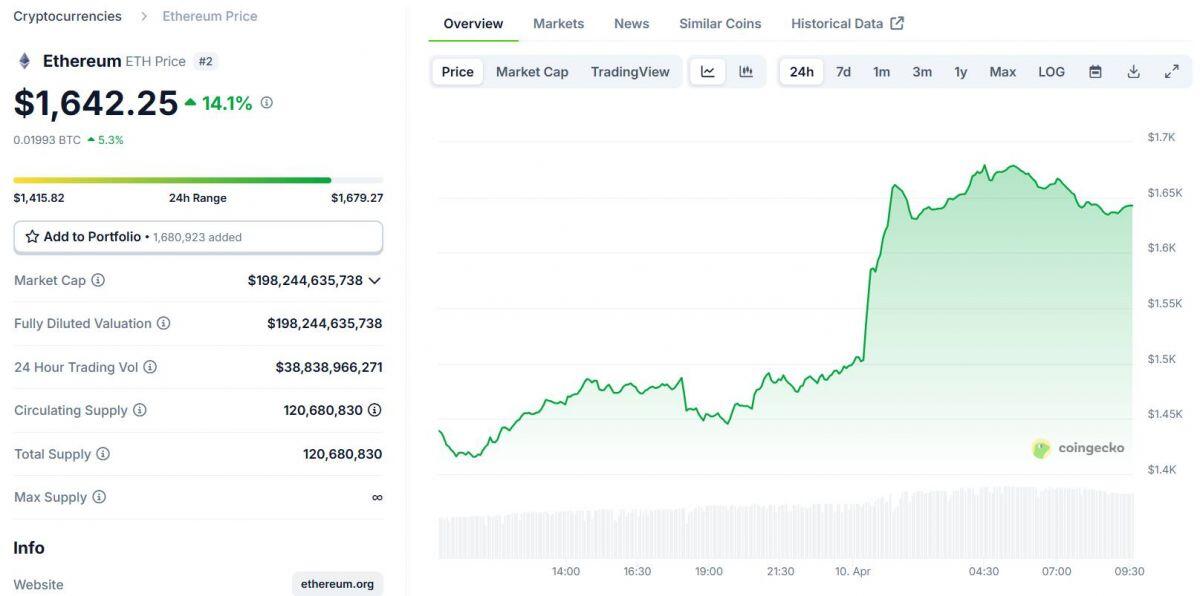Click the Ethereum diamond logo icon
Screen dimensions: 1200x596
[x=24, y=61]
